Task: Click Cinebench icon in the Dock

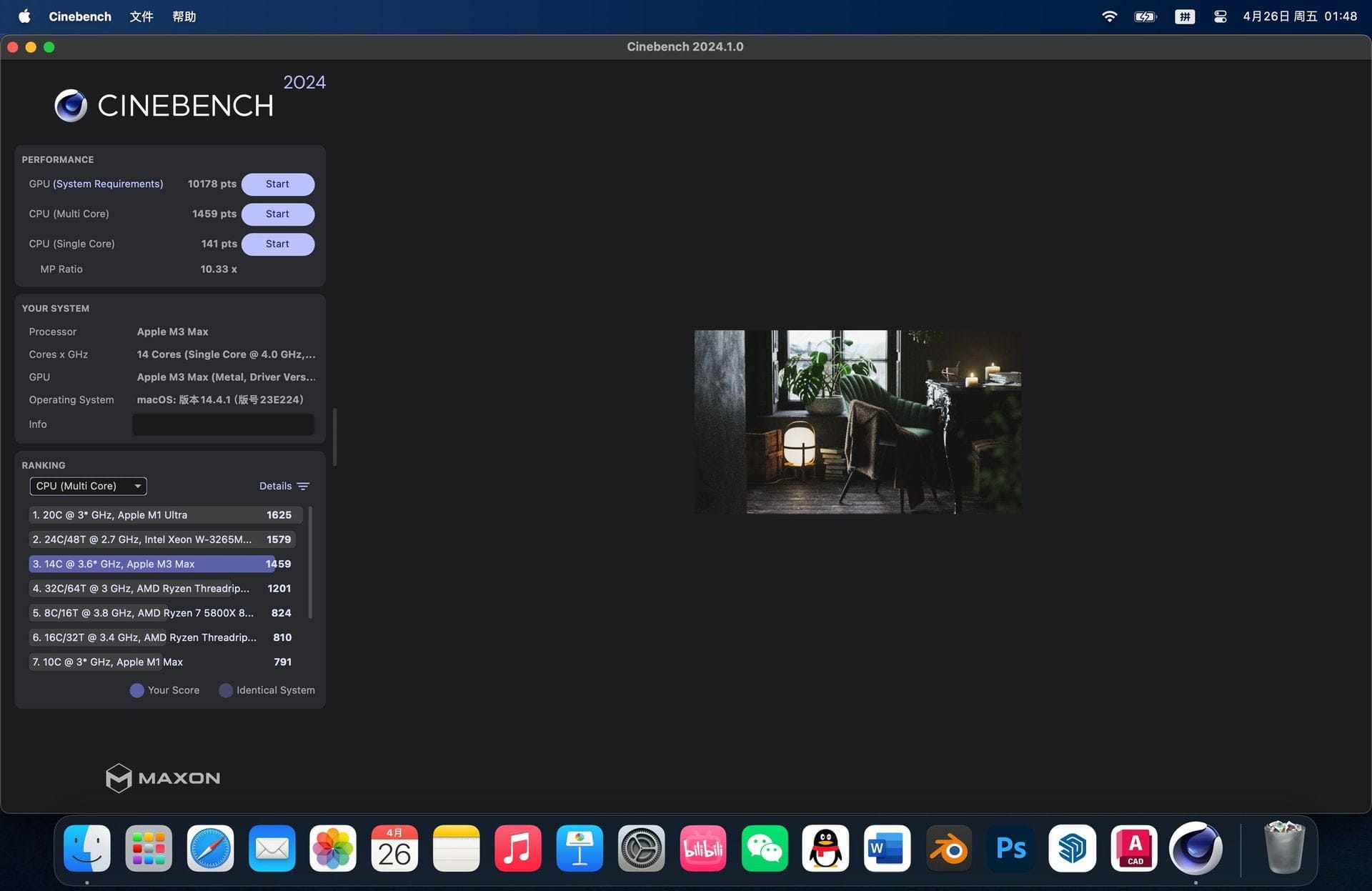Action: click(1195, 848)
